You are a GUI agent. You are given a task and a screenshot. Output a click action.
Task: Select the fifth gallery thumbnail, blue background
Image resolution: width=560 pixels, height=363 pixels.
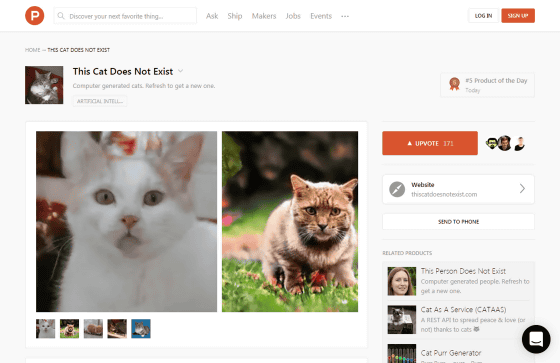(x=141, y=329)
